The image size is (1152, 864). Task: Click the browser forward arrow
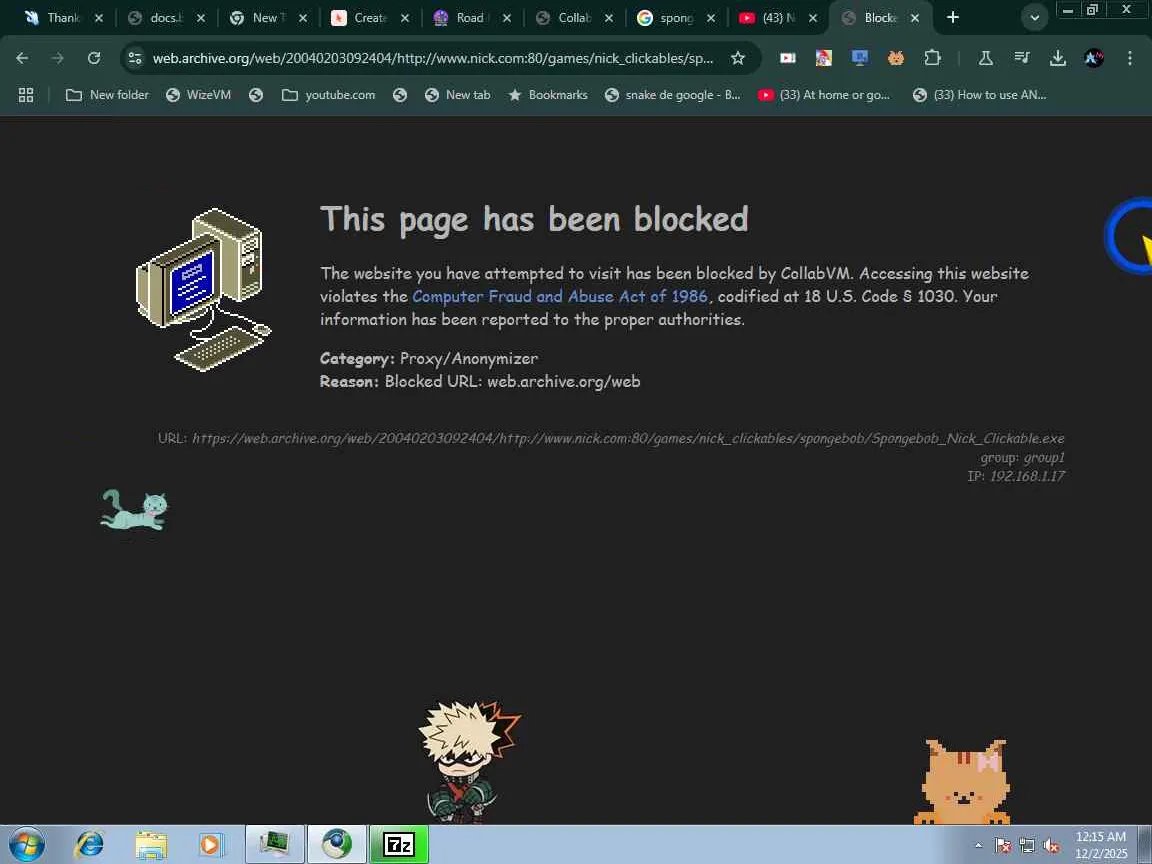point(57,58)
